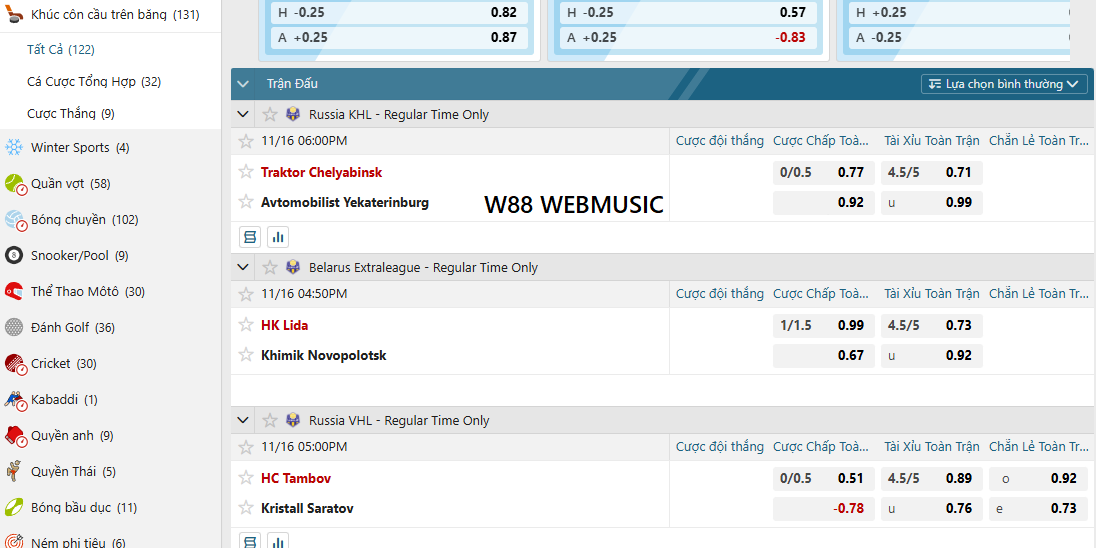This screenshot has width=1096, height=548.
Task: Toggle favorite star for HK Lida
Action: tap(246, 325)
